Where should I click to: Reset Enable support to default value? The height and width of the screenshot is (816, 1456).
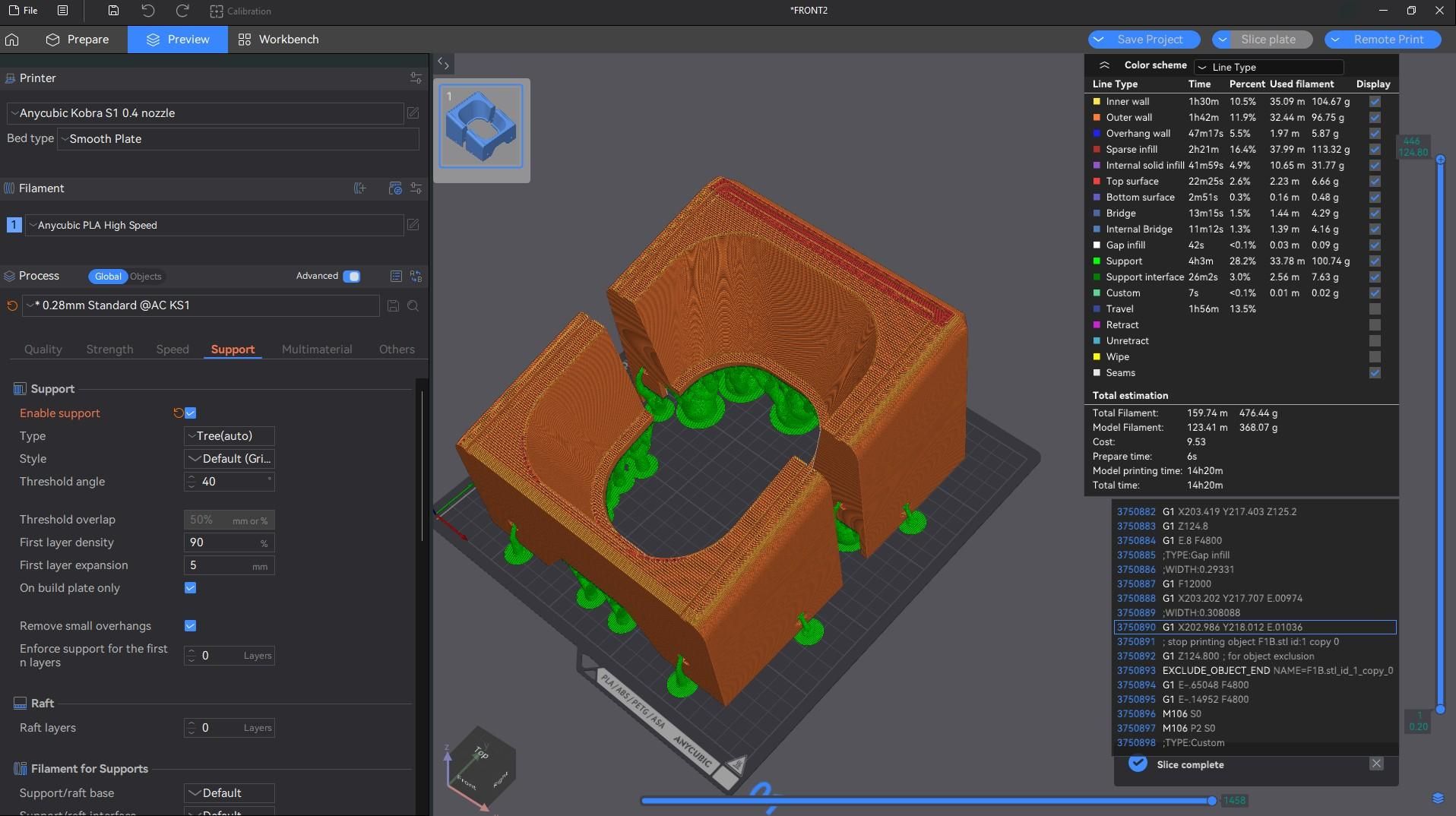tap(178, 413)
